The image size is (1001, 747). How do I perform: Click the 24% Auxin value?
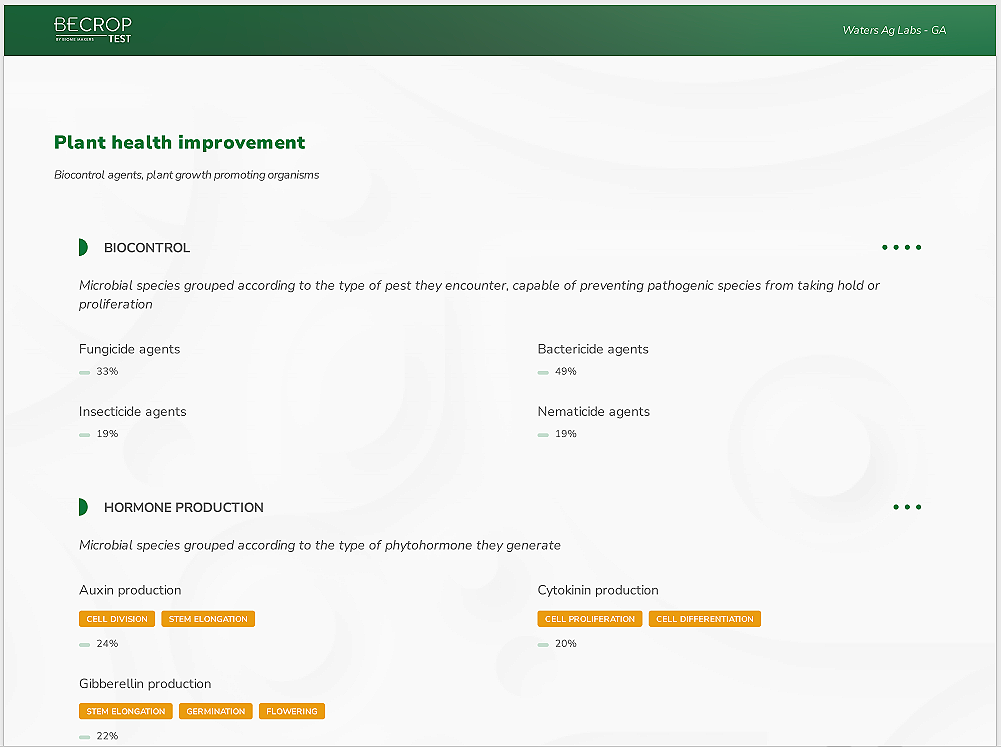coord(107,644)
